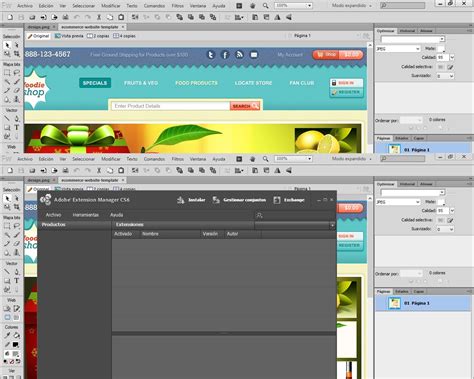Viewport: 474px width, 379px height.
Task: Open Ayuda menu in Extension Manager
Action: click(x=117, y=215)
